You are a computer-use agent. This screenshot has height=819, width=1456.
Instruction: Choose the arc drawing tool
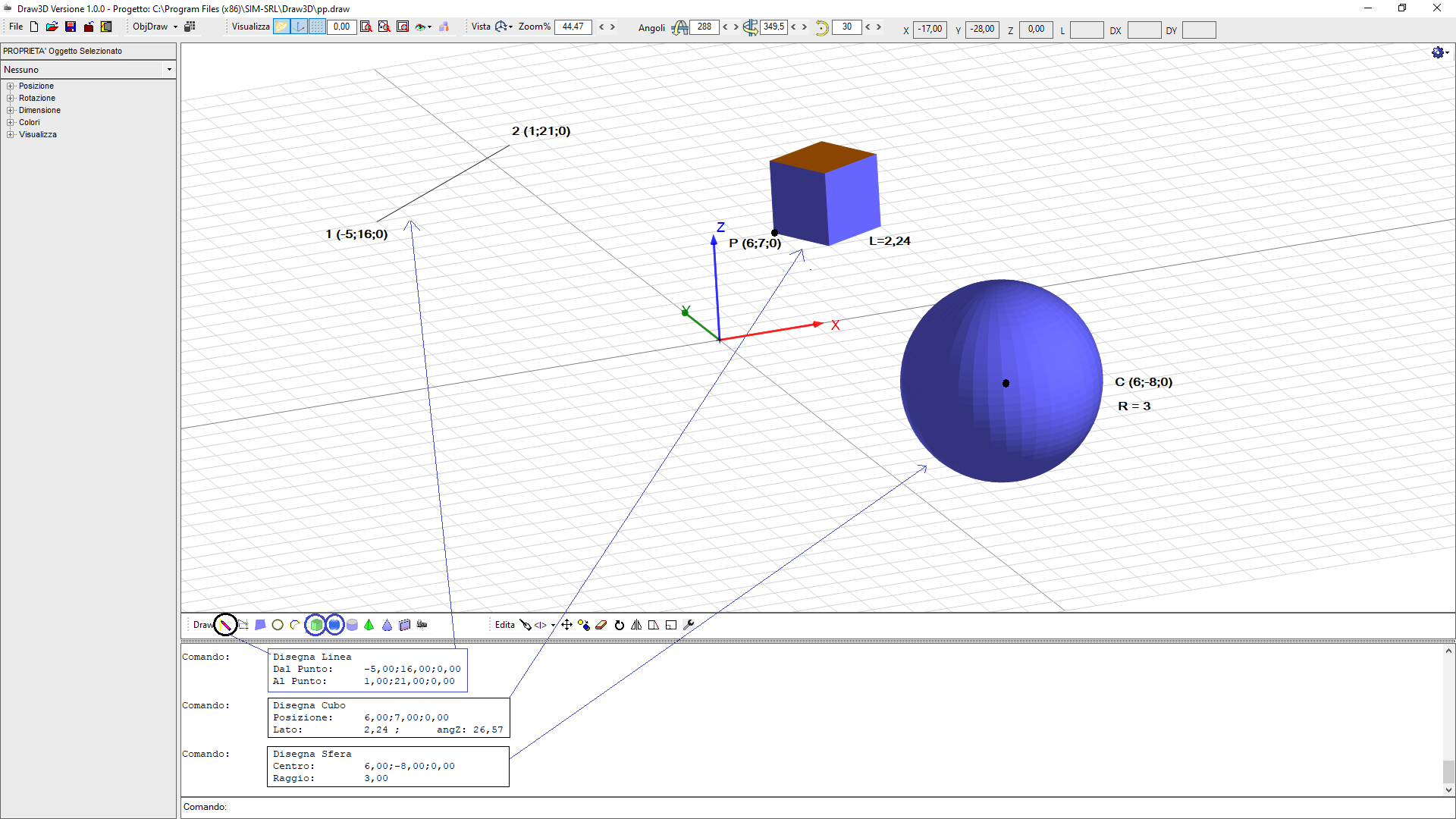pos(295,625)
